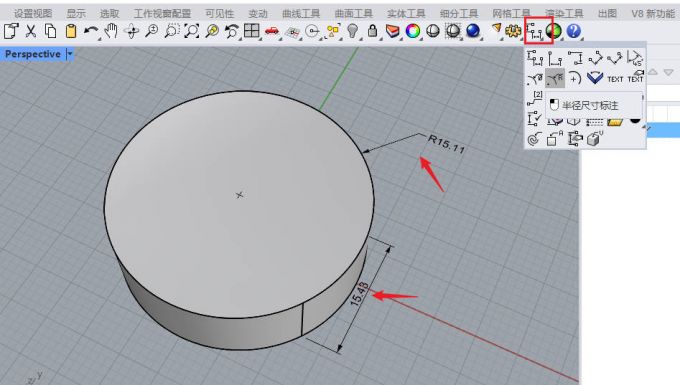Select the Rotate view tool

(131, 31)
